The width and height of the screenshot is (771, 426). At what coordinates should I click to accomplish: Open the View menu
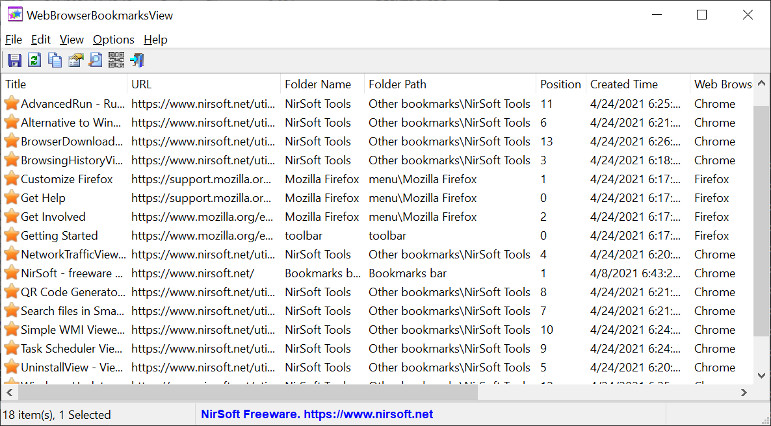point(72,40)
